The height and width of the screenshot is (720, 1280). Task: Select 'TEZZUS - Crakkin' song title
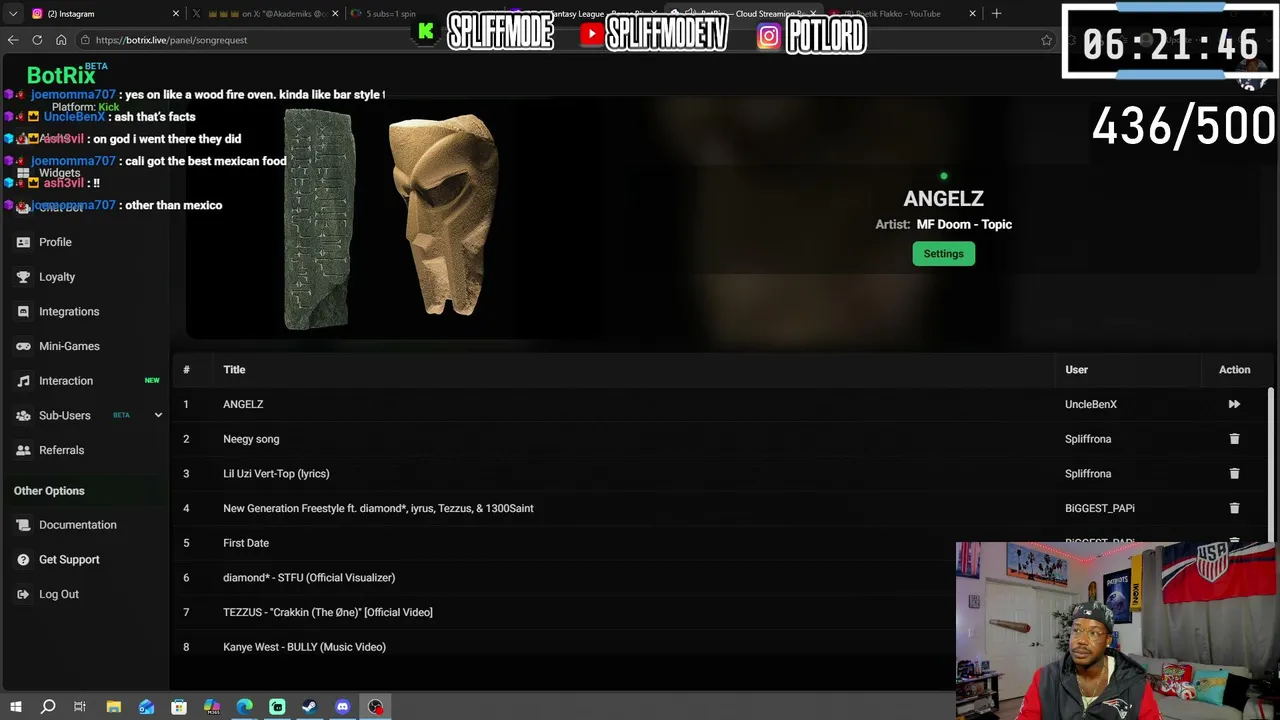[x=328, y=612]
